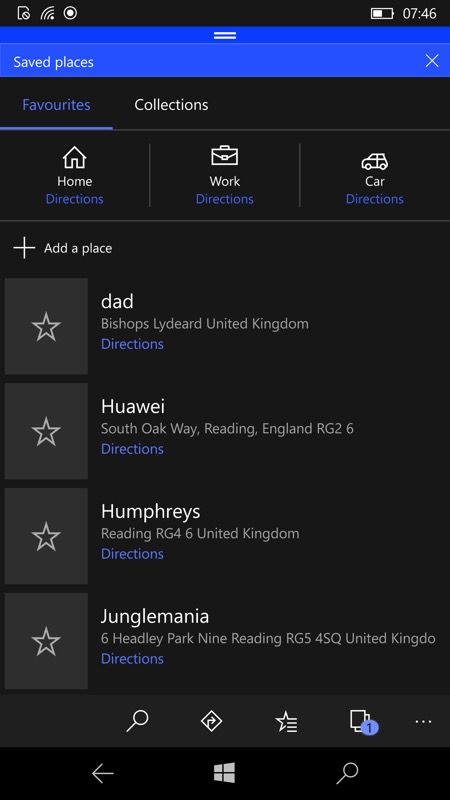Get Directions to Humphreys

[x=132, y=554]
